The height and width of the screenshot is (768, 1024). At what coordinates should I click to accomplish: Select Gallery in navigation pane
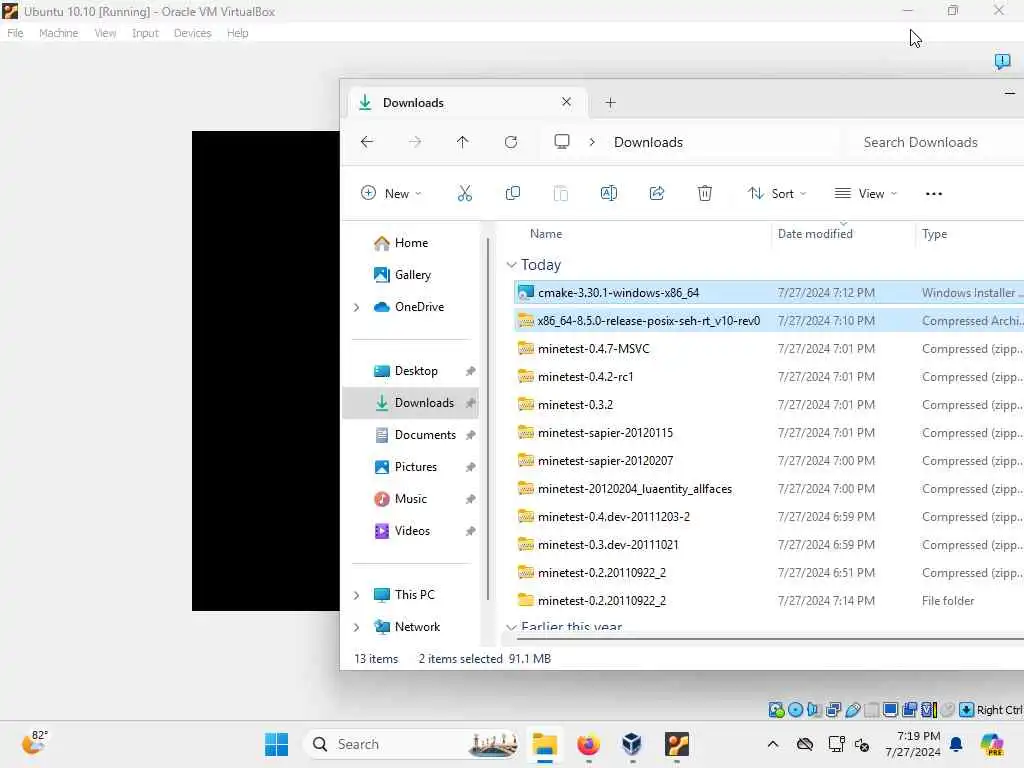pos(413,275)
